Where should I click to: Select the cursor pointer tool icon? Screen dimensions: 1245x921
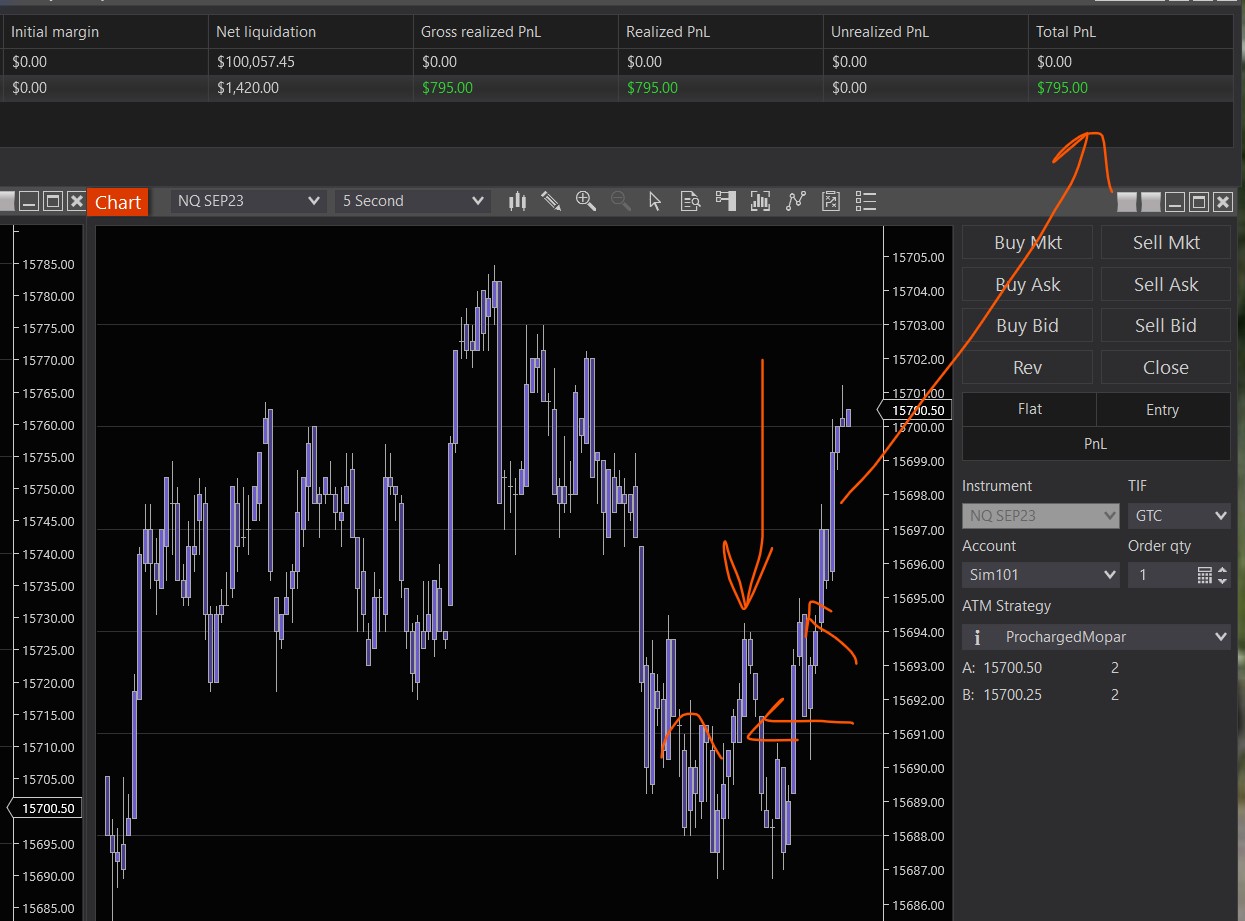[655, 201]
